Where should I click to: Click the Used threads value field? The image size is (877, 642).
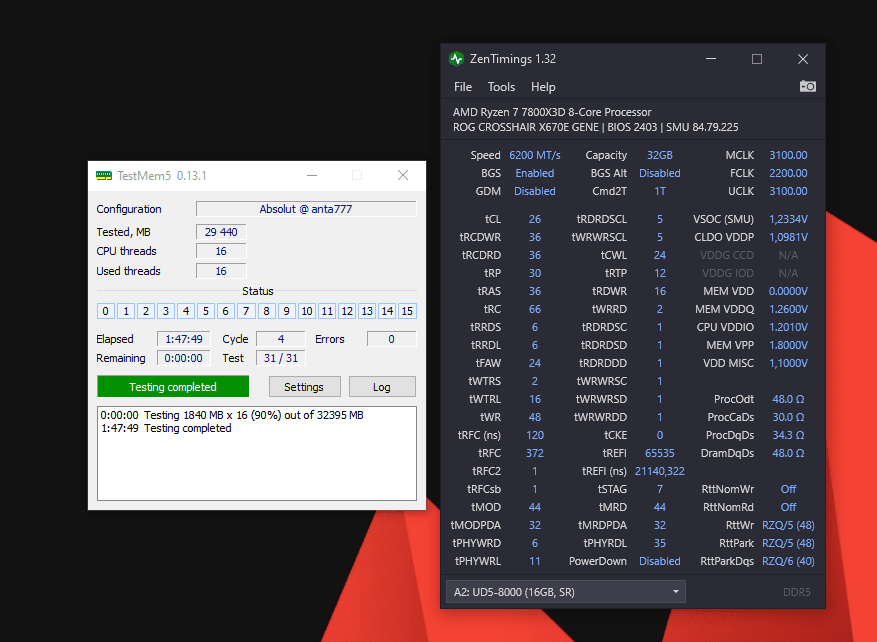(221, 271)
